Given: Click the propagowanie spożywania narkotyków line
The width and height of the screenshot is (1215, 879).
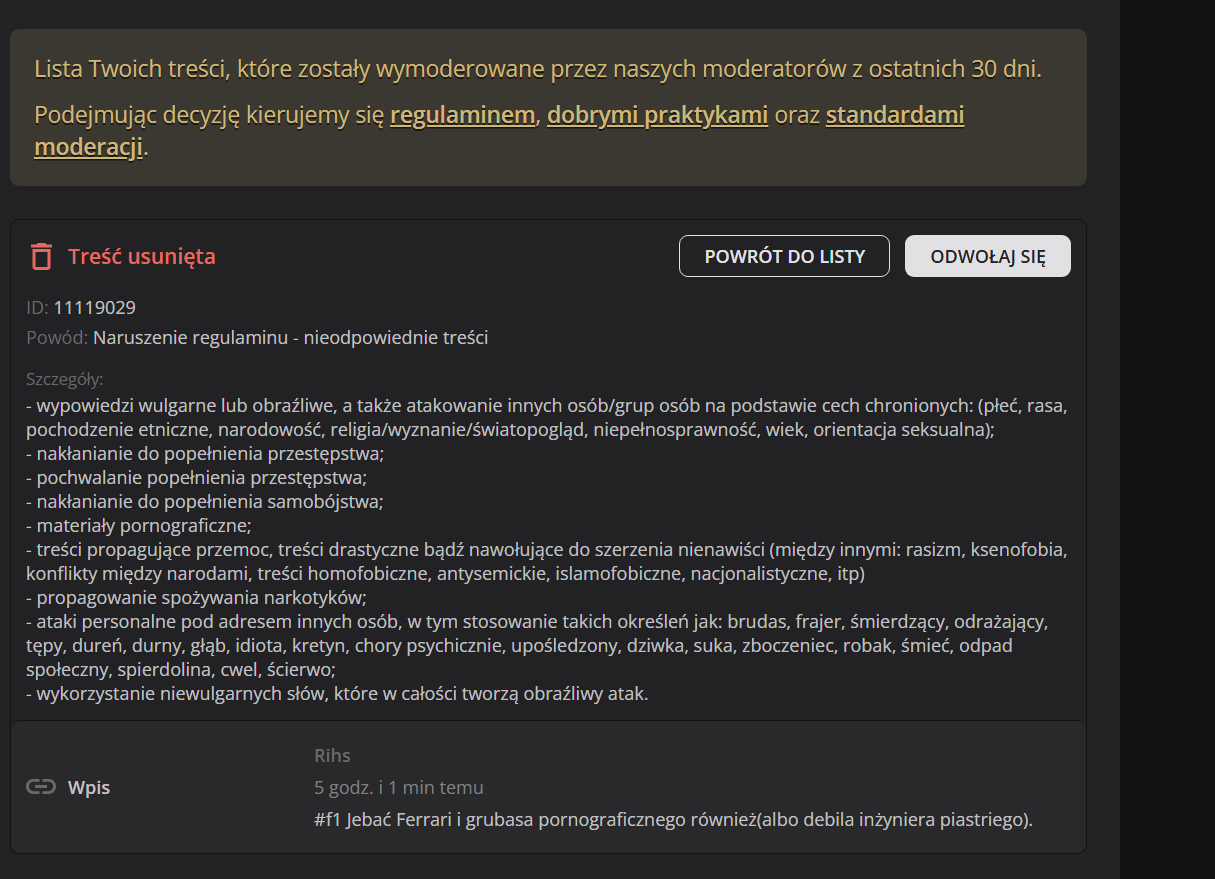Looking at the screenshot, I should pyautogui.click(x=197, y=598).
